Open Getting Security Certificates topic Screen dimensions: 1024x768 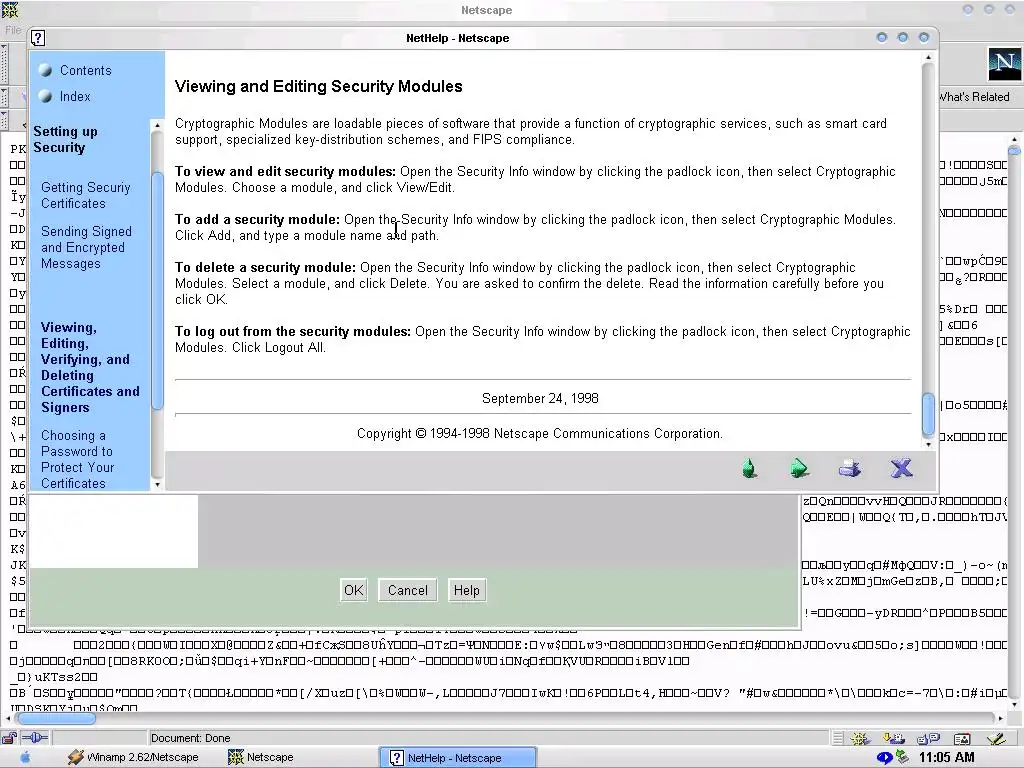tap(86, 195)
